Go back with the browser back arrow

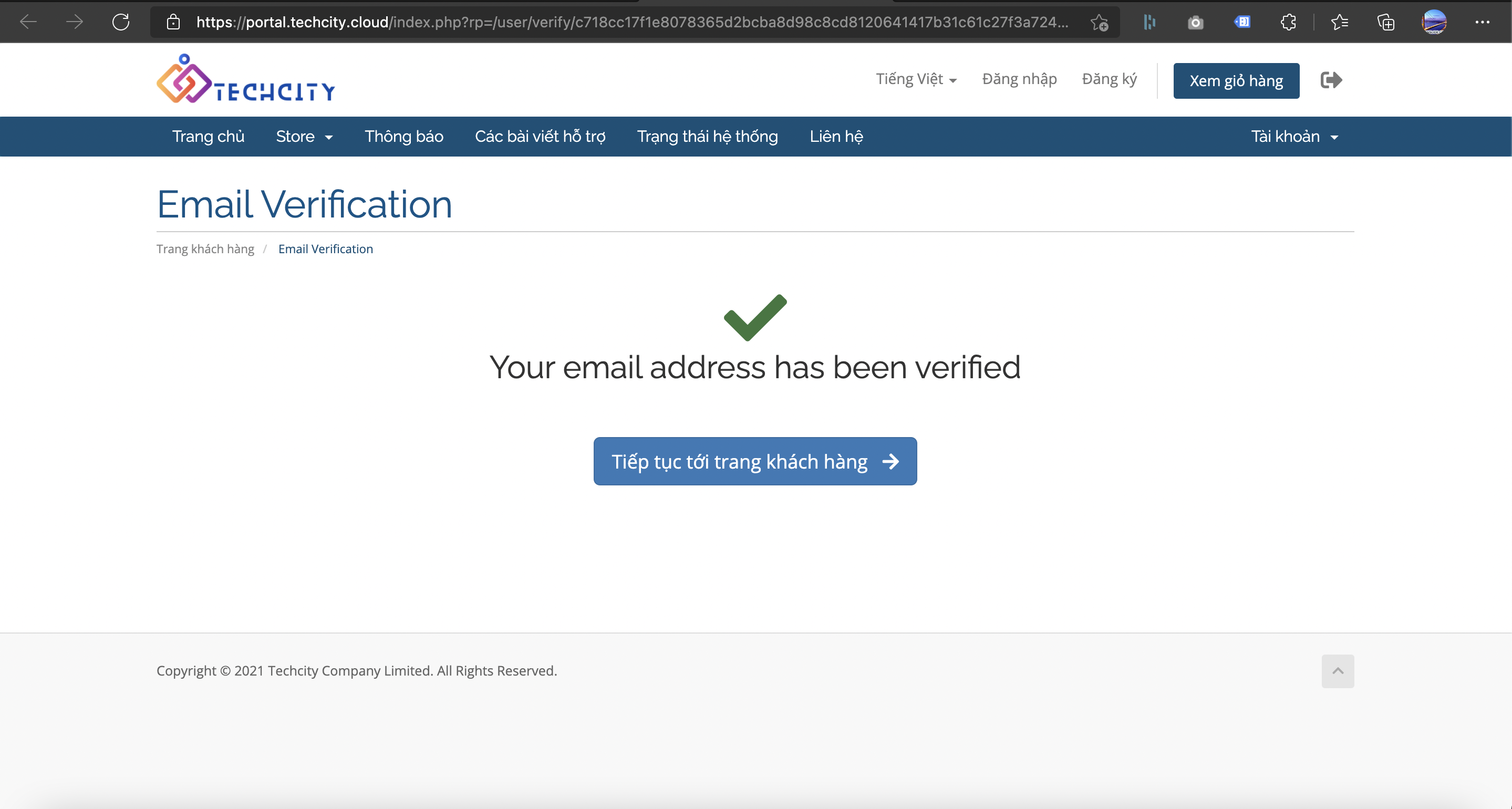click(28, 22)
